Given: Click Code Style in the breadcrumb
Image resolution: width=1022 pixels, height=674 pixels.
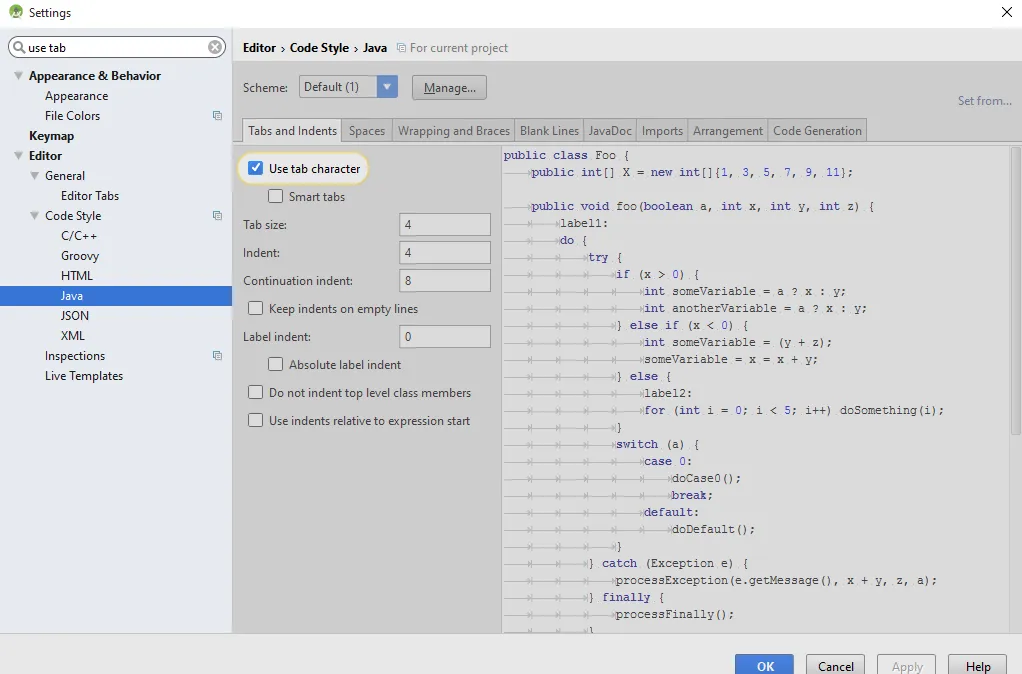Looking at the screenshot, I should click(x=319, y=48).
